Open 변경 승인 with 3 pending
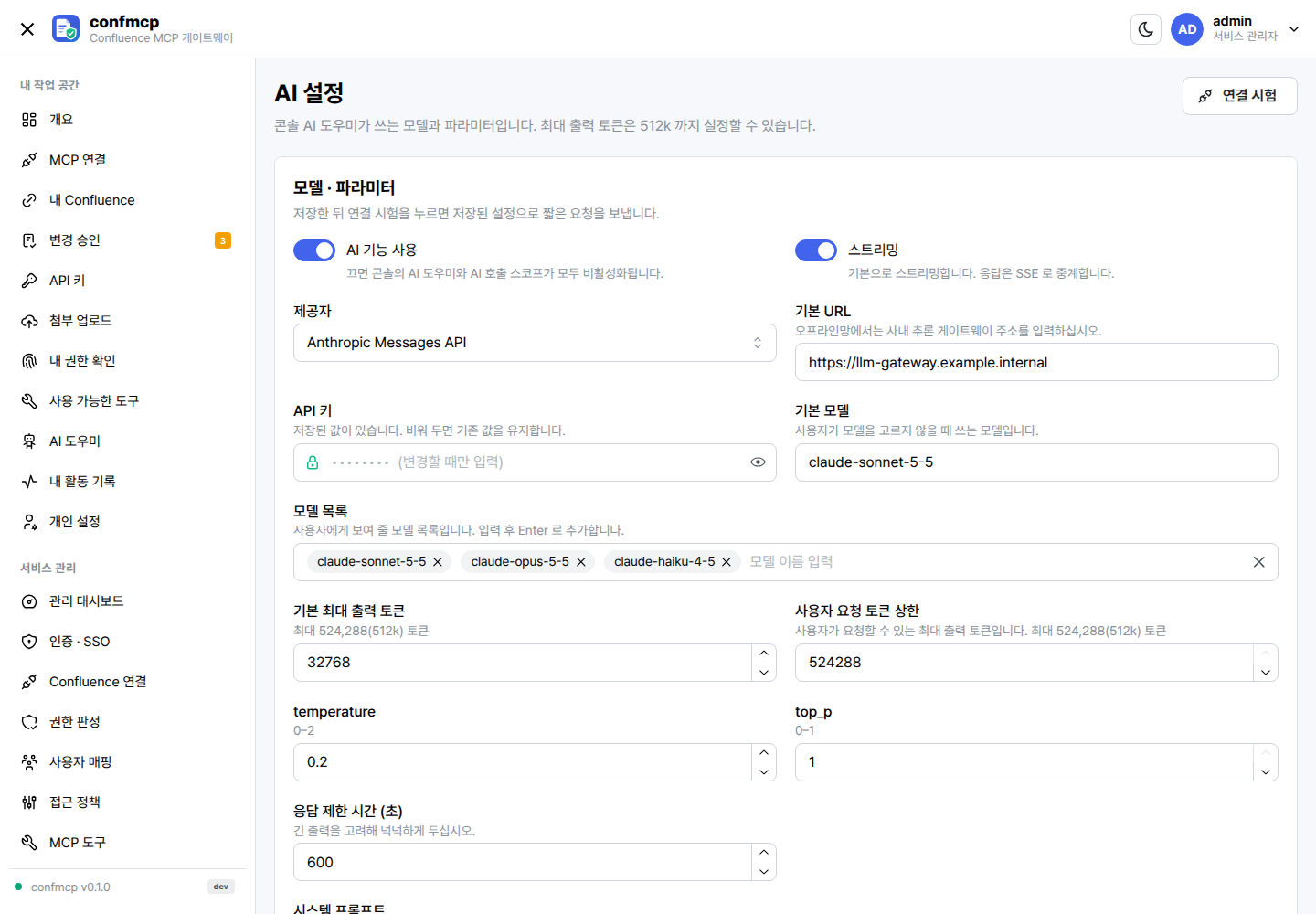 point(127,240)
